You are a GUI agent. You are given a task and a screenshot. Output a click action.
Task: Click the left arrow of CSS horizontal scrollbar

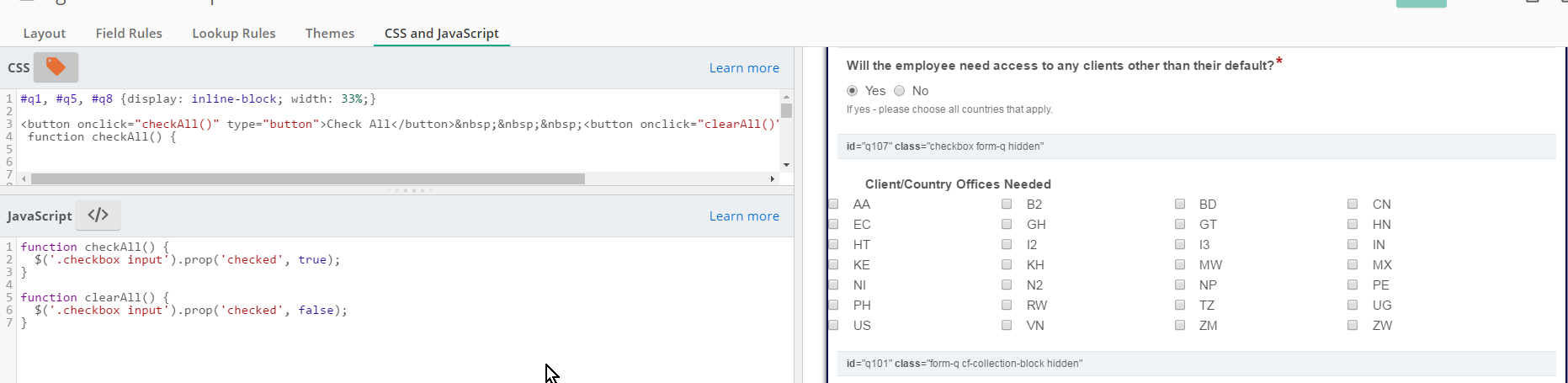[x=24, y=179]
